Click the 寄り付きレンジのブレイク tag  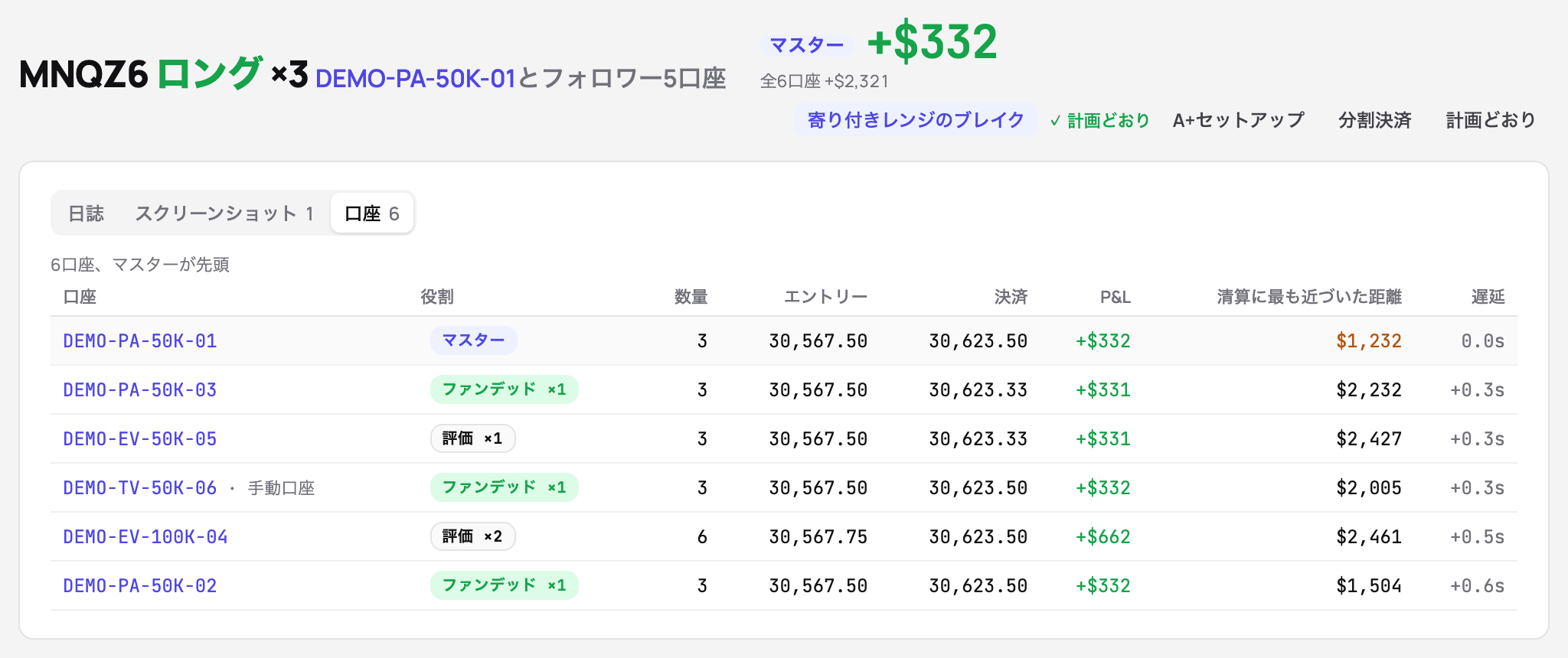[916, 120]
